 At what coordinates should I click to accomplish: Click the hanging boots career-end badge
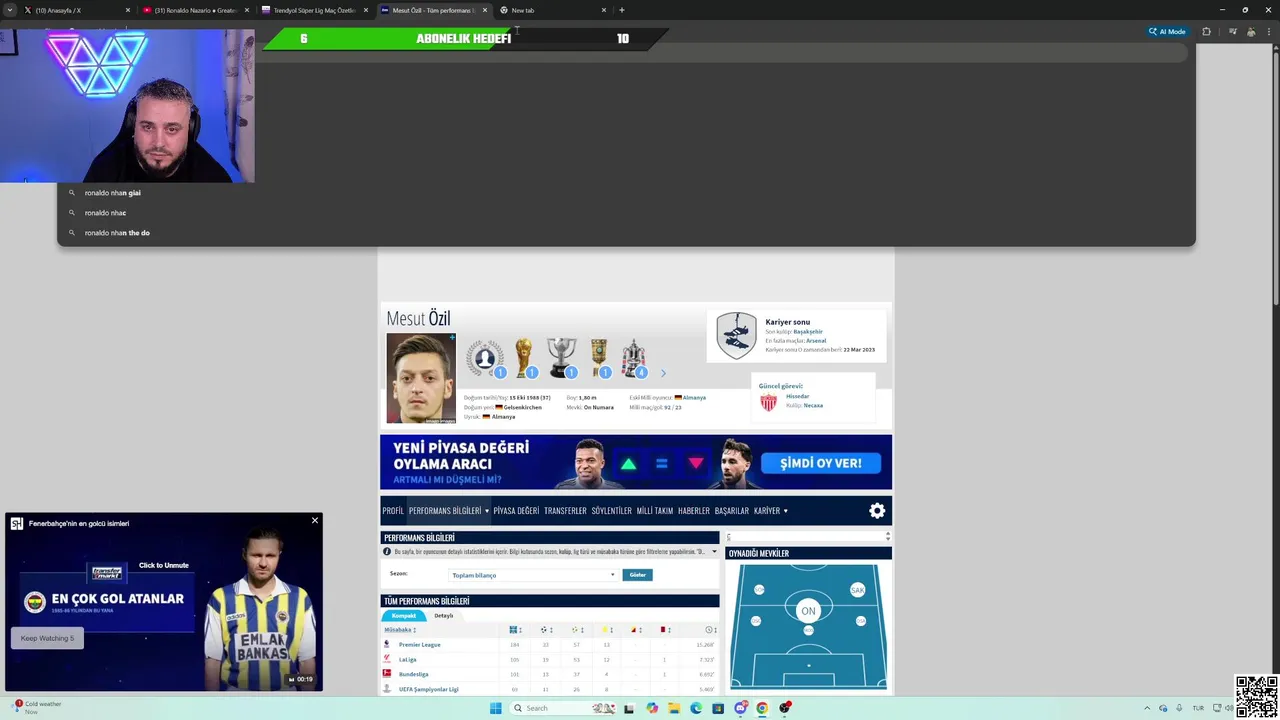click(736, 335)
